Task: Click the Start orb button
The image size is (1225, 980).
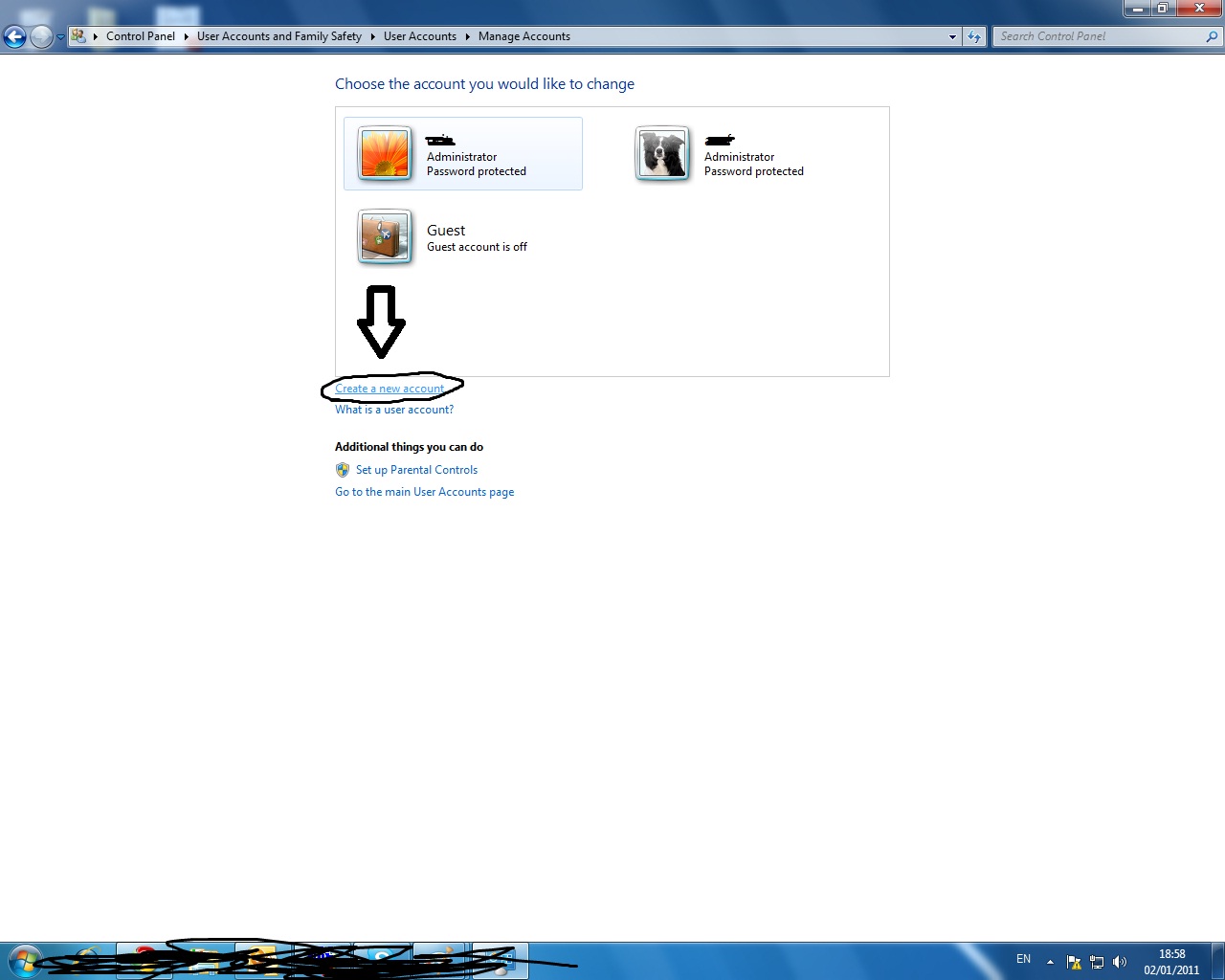Action: tap(25, 961)
